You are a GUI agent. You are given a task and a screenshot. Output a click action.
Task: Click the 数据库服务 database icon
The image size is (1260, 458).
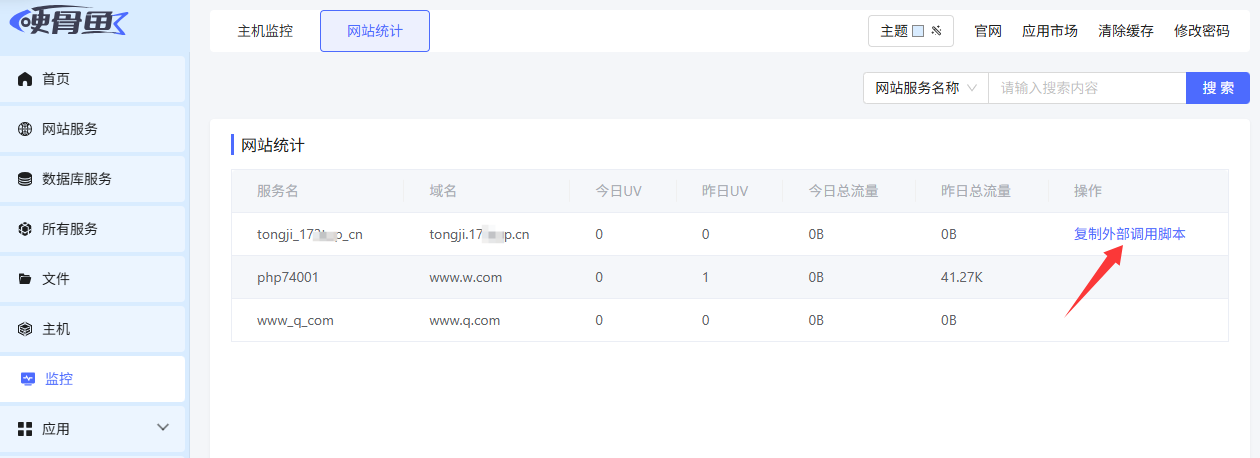[25, 179]
